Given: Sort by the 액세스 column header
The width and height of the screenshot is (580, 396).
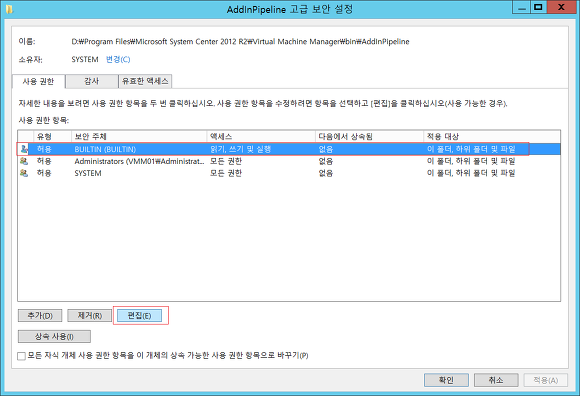Looking at the screenshot, I should click(x=261, y=136).
